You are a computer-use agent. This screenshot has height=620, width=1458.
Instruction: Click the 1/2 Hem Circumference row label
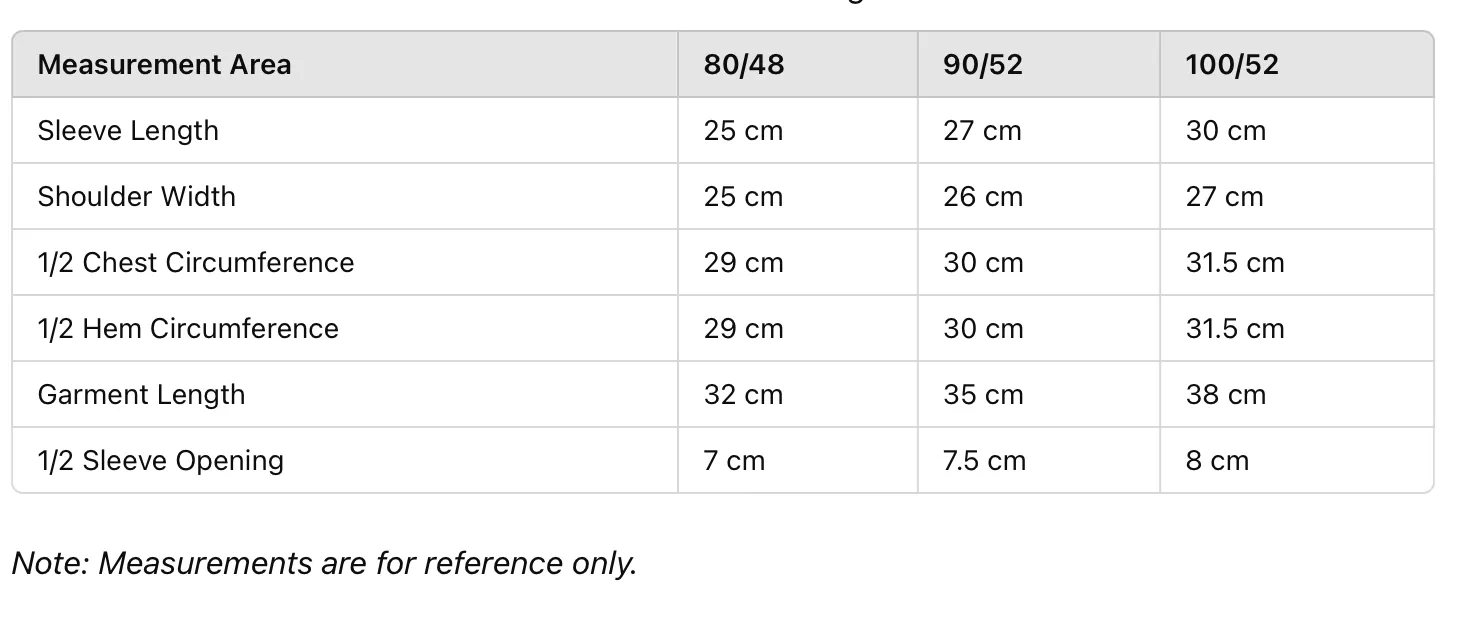188,329
